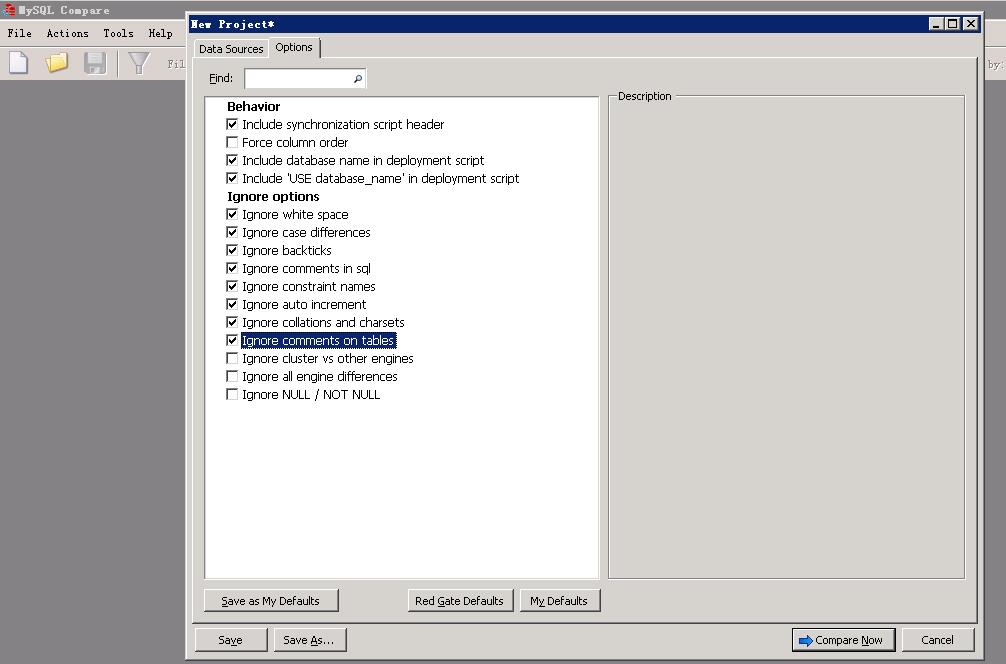Click the Save floppy disk toolbar icon
The image size is (1006, 664).
[x=95, y=63]
